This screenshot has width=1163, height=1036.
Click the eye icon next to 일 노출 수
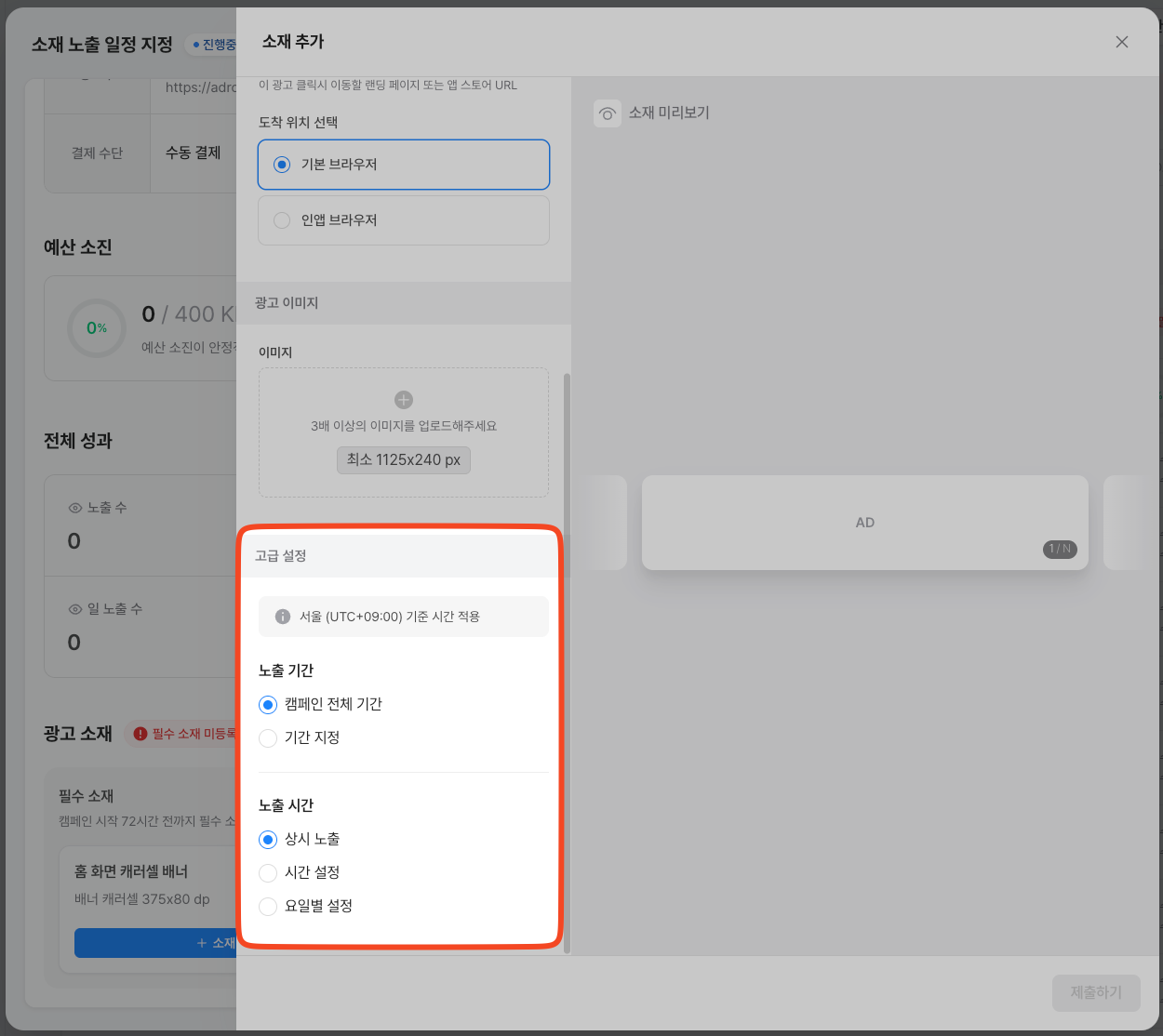coord(75,609)
